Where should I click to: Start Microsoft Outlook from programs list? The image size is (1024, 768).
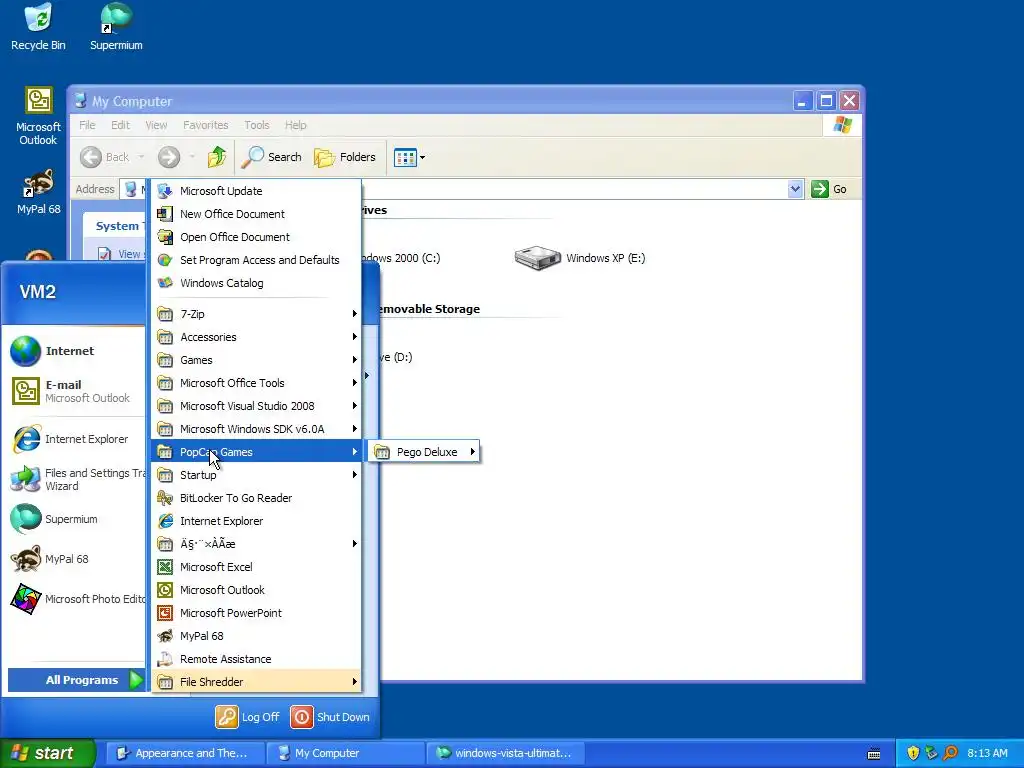(x=256, y=590)
